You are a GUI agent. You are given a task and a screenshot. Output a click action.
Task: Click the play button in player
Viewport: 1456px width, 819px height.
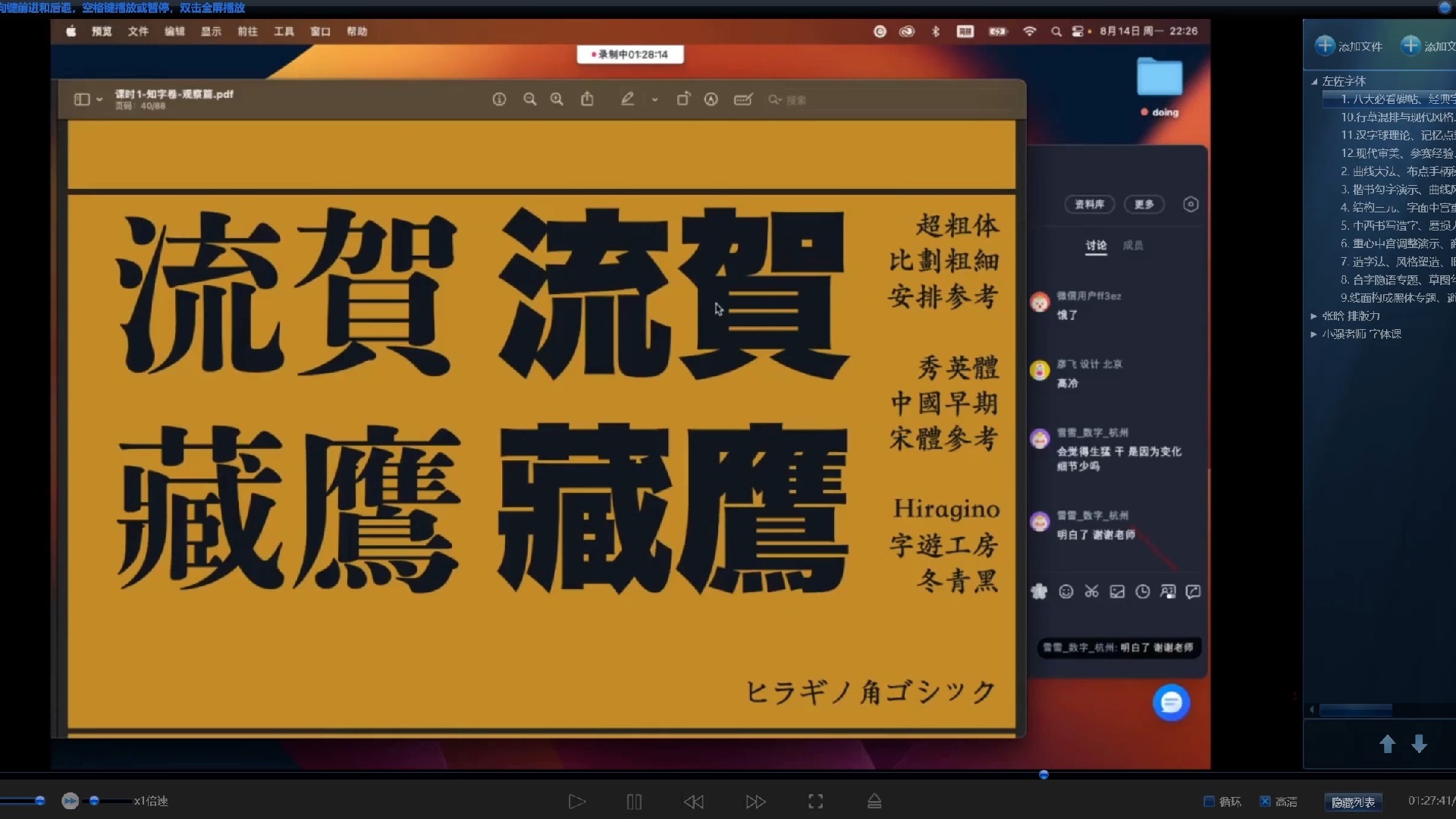tap(576, 802)
